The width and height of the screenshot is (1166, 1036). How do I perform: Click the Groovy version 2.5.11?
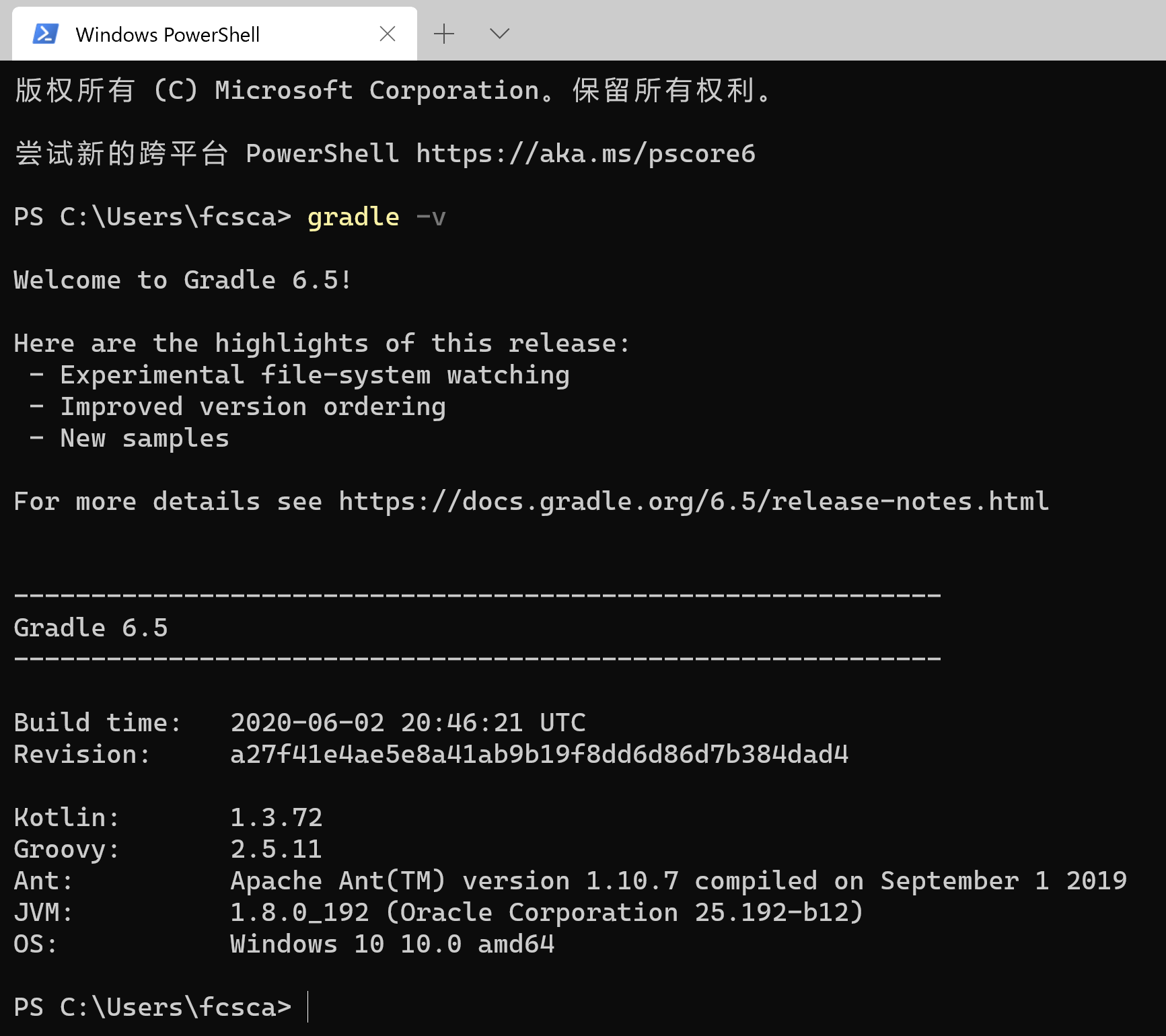[x=277, y=850]
